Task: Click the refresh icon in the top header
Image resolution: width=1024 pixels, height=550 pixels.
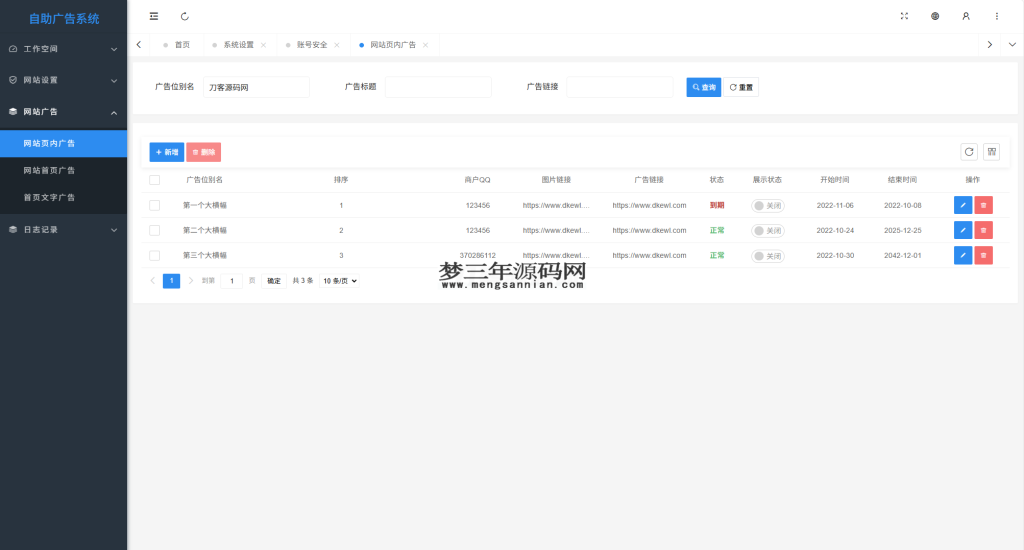Action: (185, 16)
